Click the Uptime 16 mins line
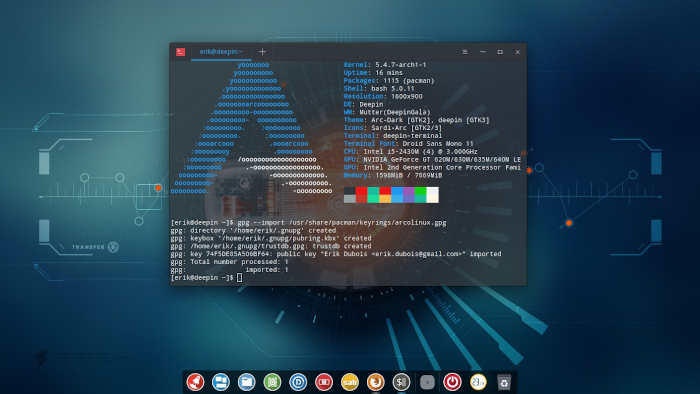Image resolution: width=700 pixels, height=394 pixels. coord(373,73)
